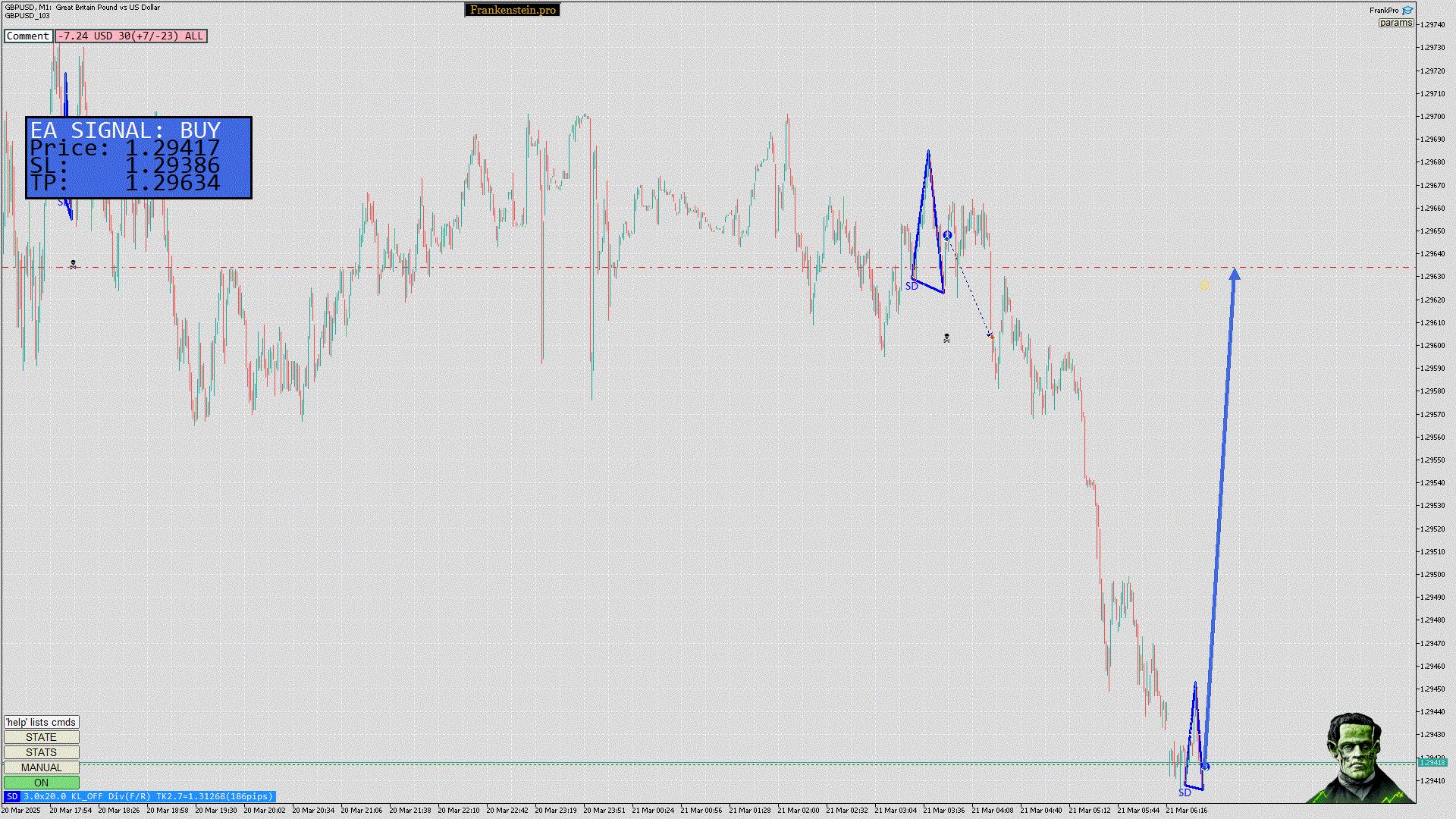Click the blue entry circle on the 03:36 pattern
This screenshot has height=819, width=1456.
click(x=947, y=236)
